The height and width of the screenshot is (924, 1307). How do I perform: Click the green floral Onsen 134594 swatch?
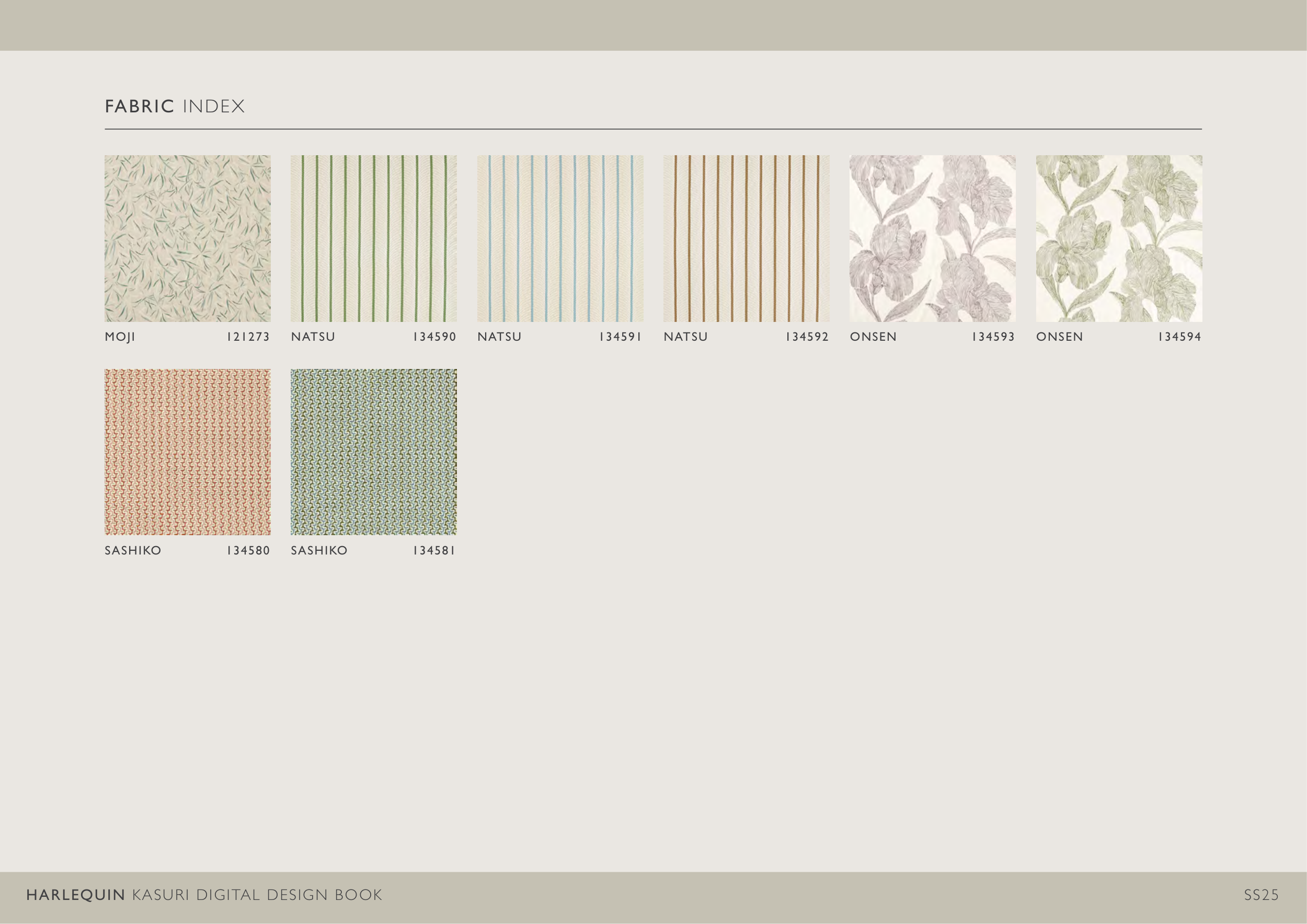[x=1119, y=238]
